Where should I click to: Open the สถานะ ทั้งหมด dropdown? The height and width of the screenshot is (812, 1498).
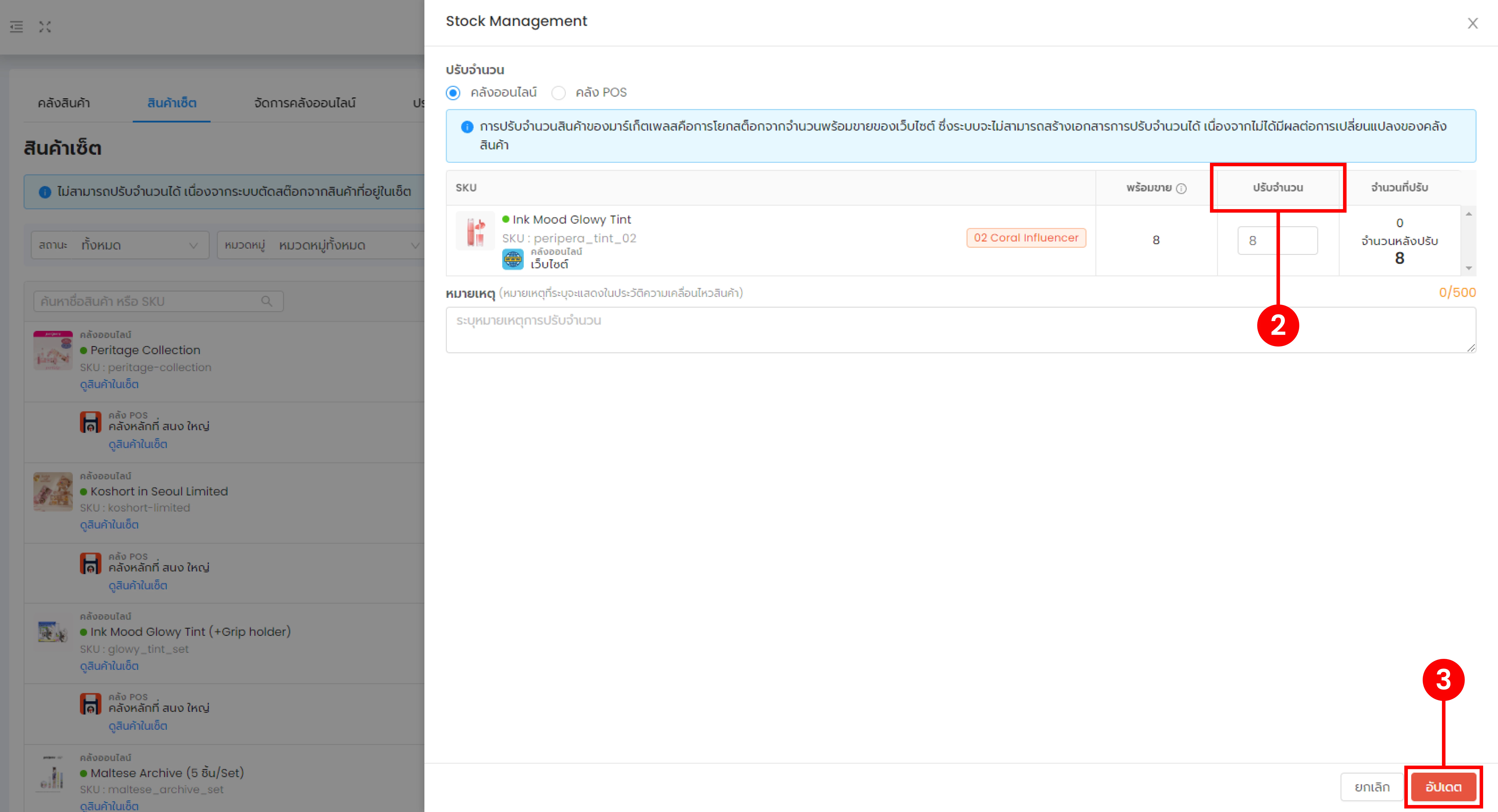pyautogui.click(x=120, y=245)
